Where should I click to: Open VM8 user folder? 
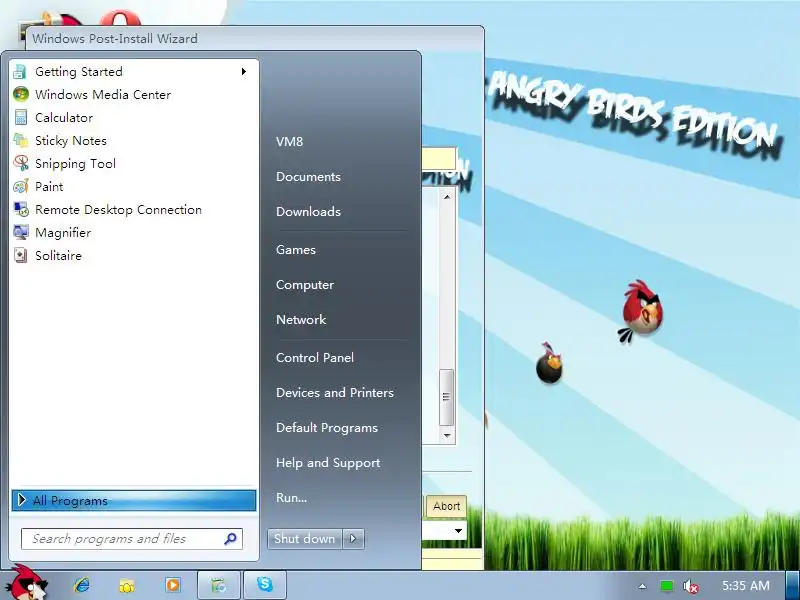click(289, 141)
